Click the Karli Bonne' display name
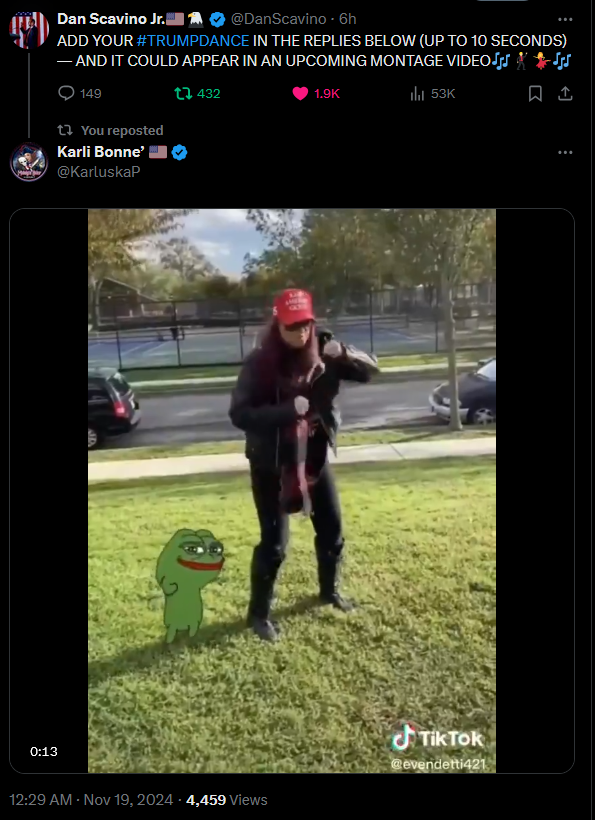Screen dimensions: 595x820 100,152
